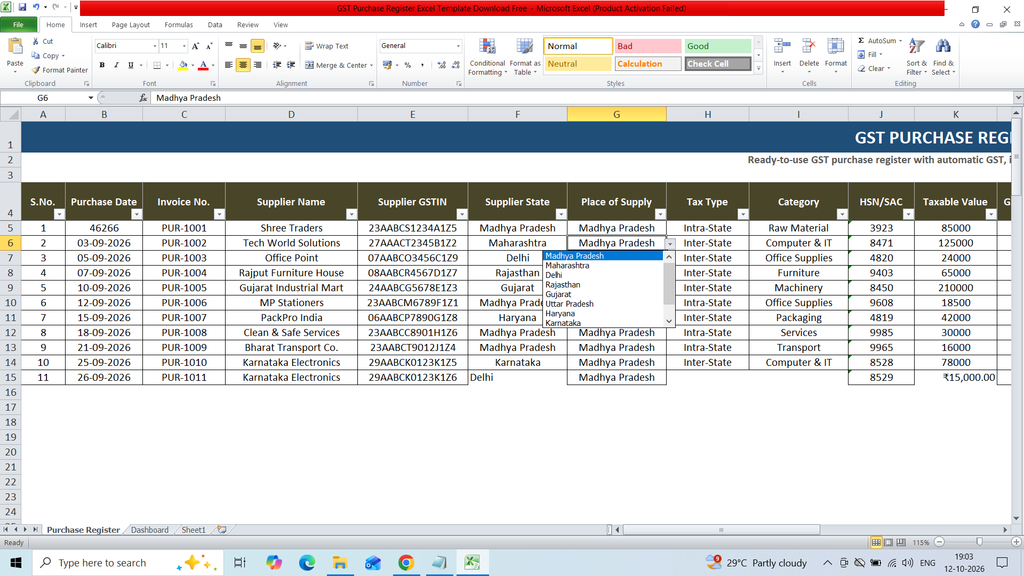This screenshot has width=1024, height=576.
Task: Toggle bottom vertical alignment
Action: pos(257,46)
